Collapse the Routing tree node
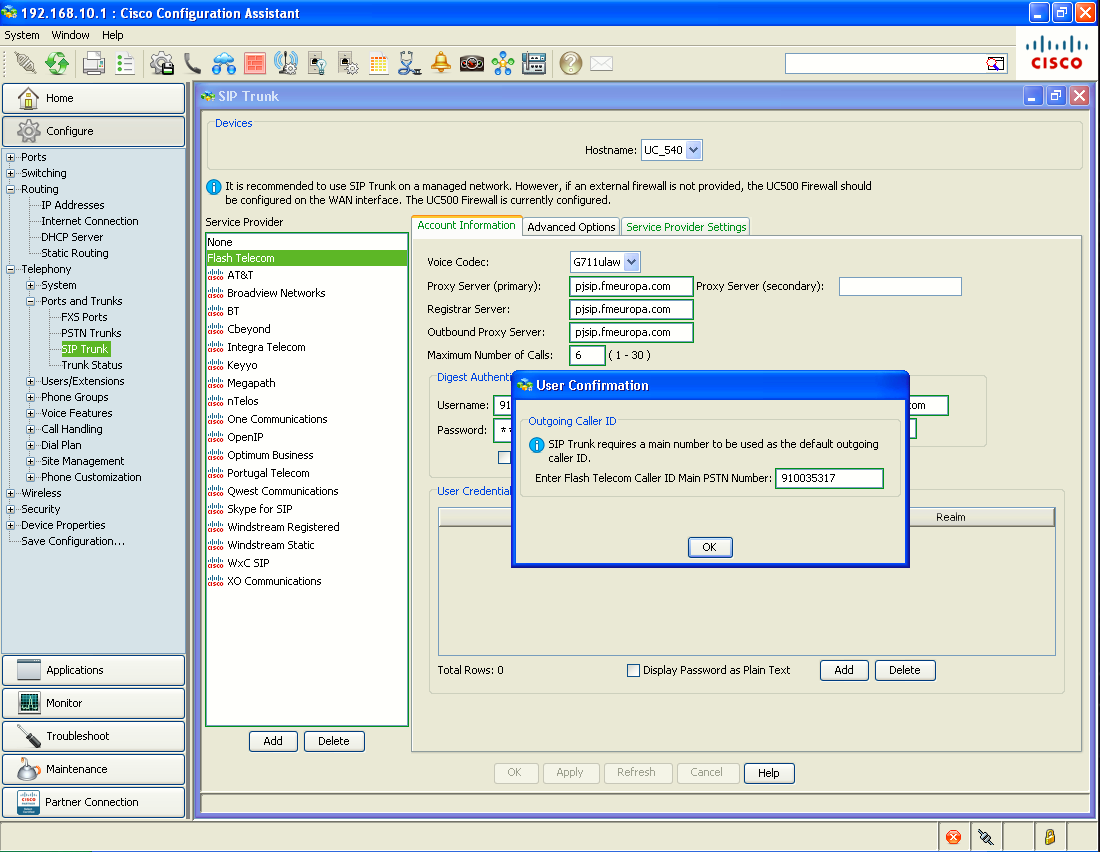 pos(11,189)
